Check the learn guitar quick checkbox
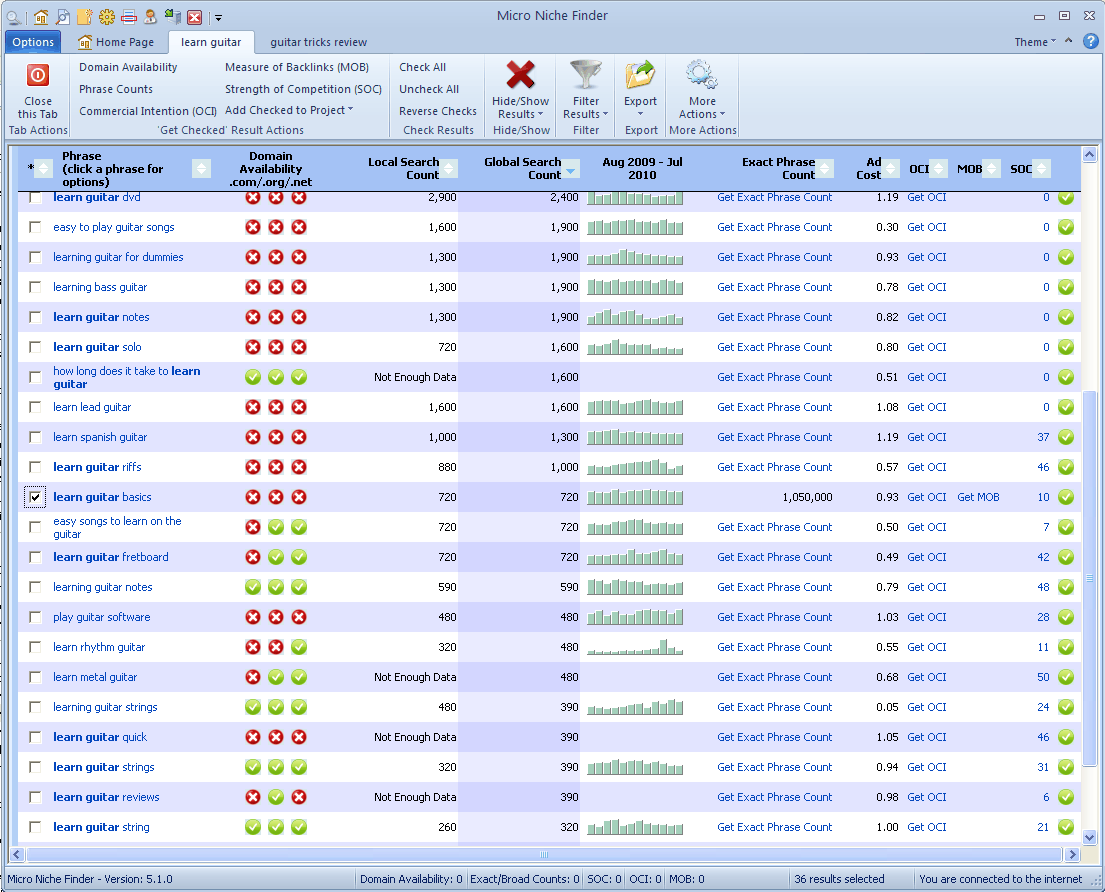This screenshot has width=1105, height=892. point(35,737)
